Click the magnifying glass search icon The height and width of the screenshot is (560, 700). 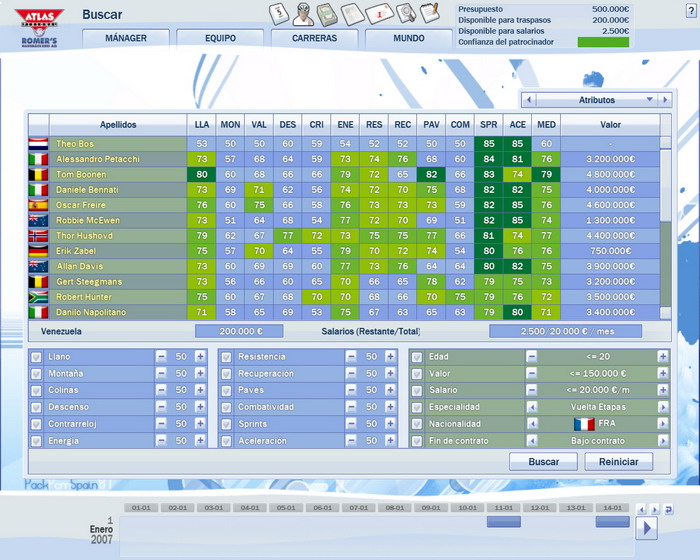click(x=405, y=14)
